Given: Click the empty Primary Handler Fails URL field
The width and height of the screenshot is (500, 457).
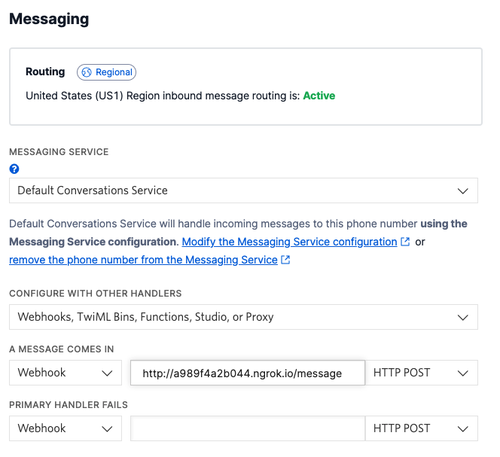Looking at the screenshot, I should pos(248,428).
